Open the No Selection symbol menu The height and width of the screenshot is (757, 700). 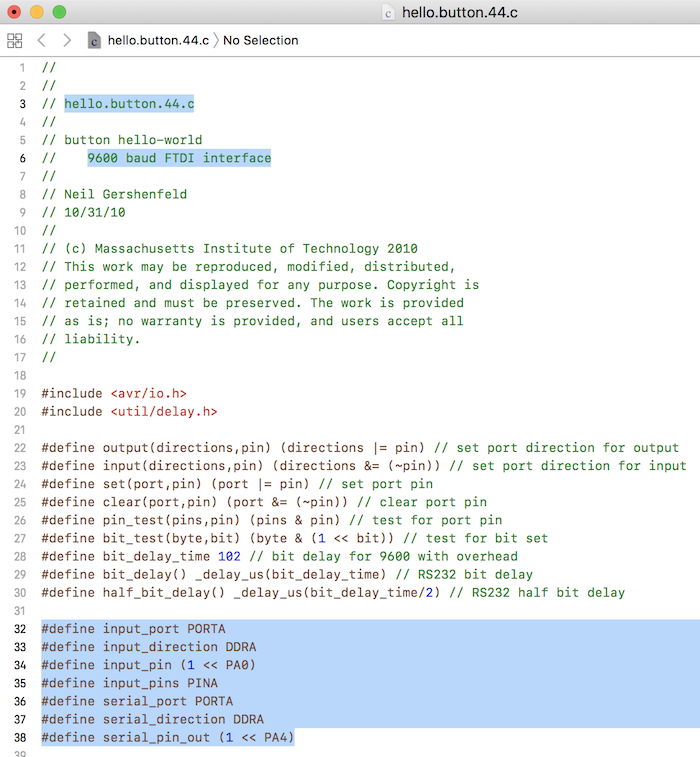(x=261, y=41)
